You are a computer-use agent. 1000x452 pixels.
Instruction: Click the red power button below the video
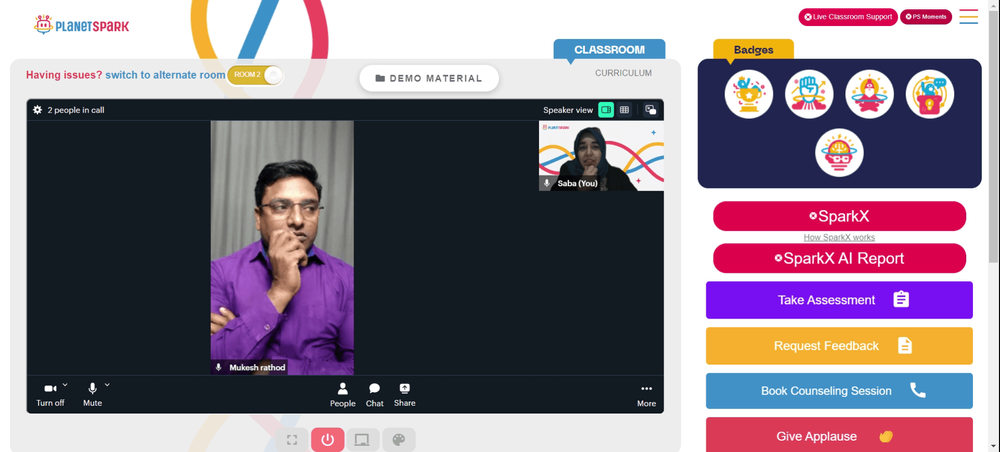328,440
